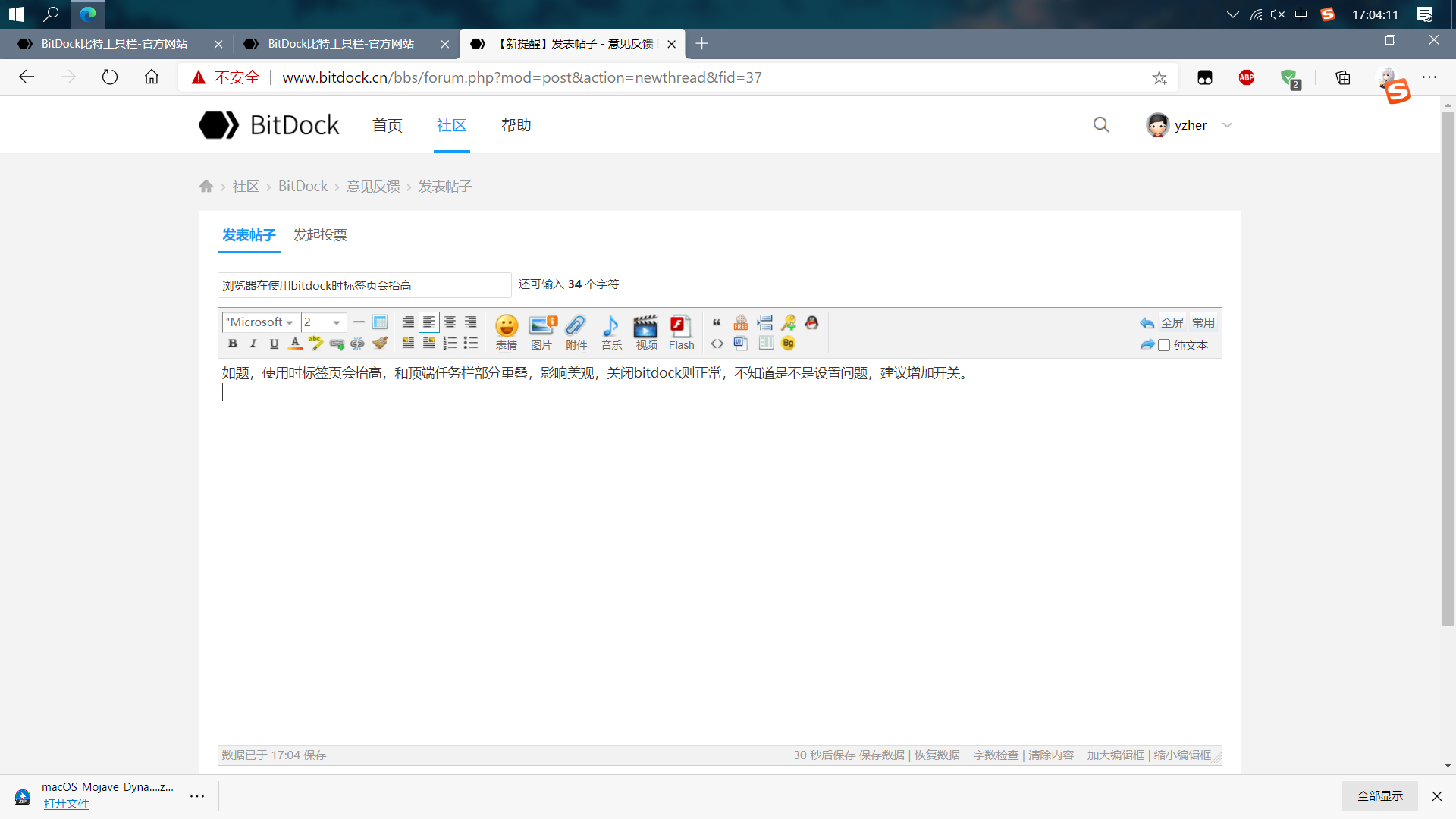The height and width of the screenshot is (819, 1456).
Task: Click the ABP extension icon
Action: pos(1246,77)
